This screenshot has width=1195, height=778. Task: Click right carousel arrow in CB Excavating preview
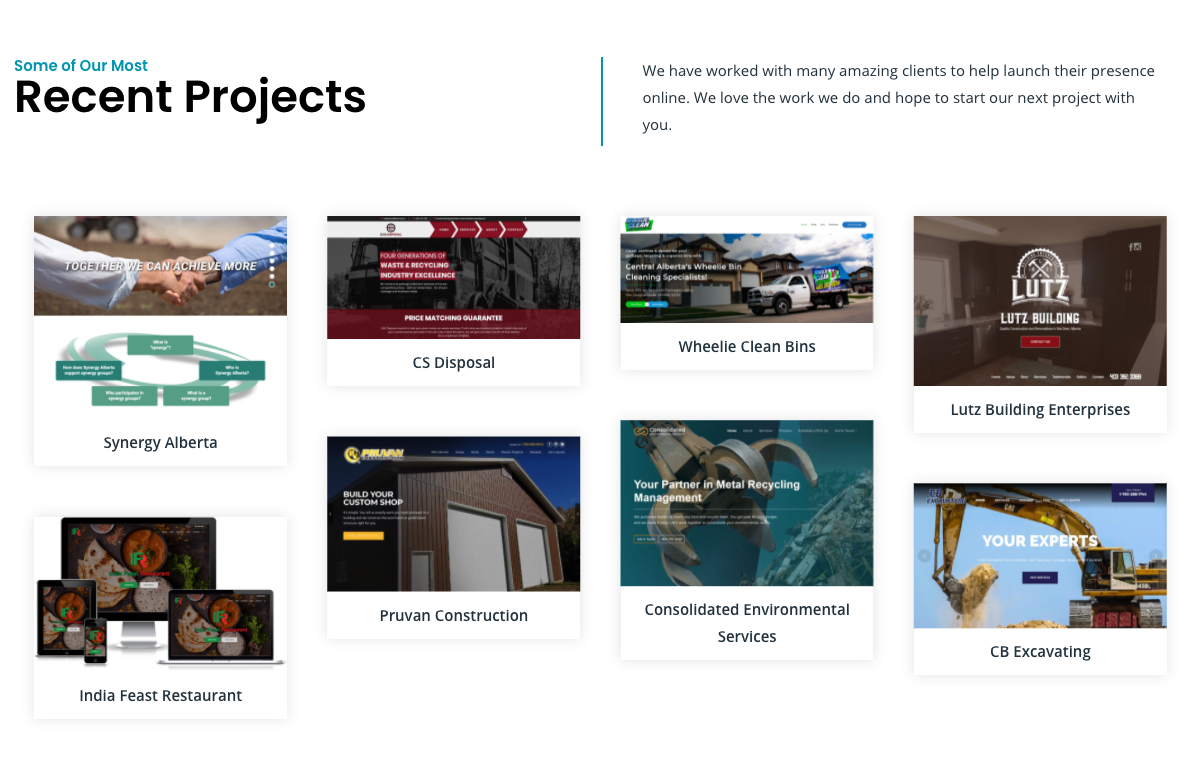coord(1155,556)
